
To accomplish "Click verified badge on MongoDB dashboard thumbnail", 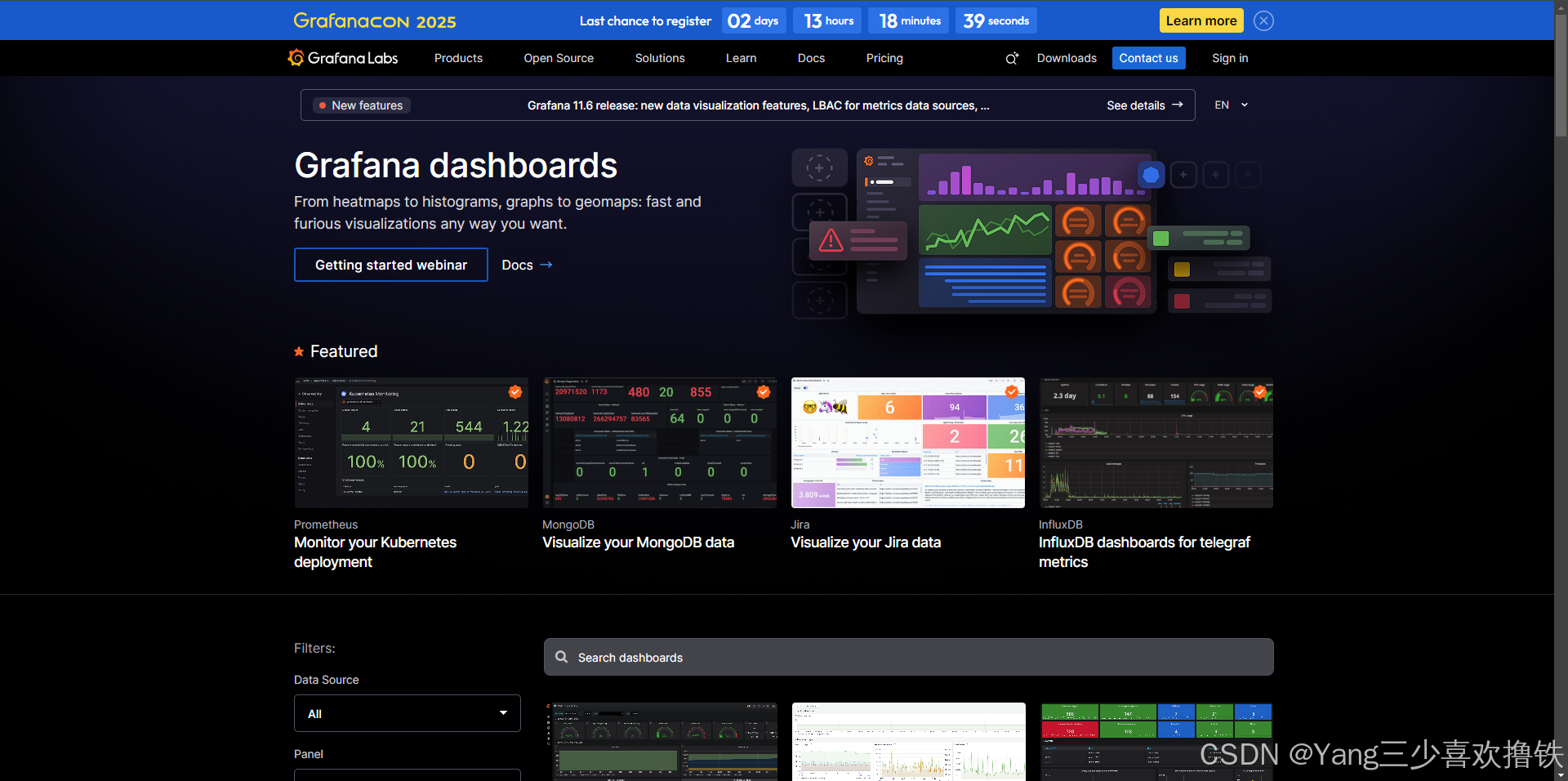I will pos(764,392).
